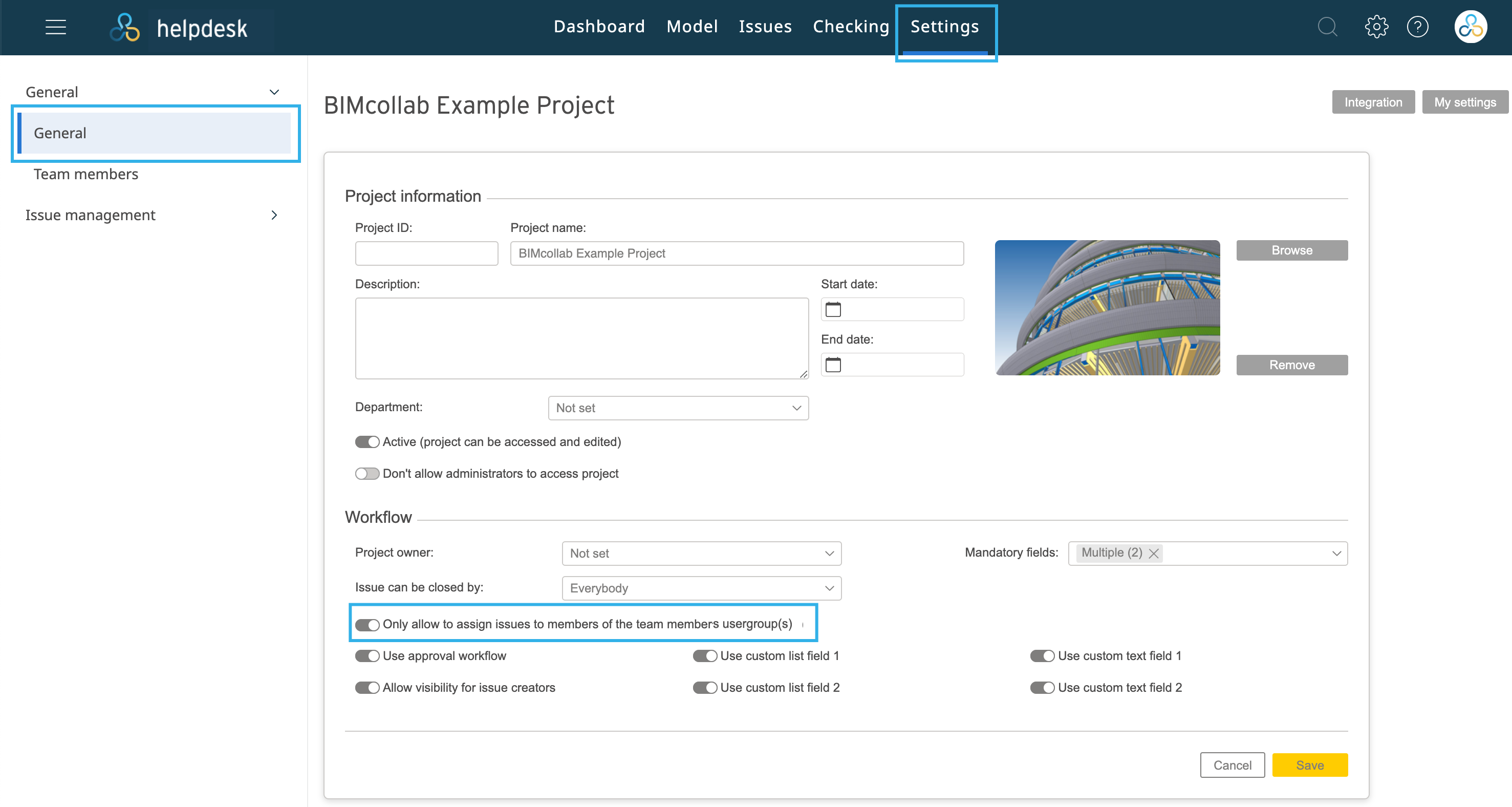Toggle Allow visibility for issue creators
Image resolution: width=1512 pixels, height=807 pixels.
367,688
